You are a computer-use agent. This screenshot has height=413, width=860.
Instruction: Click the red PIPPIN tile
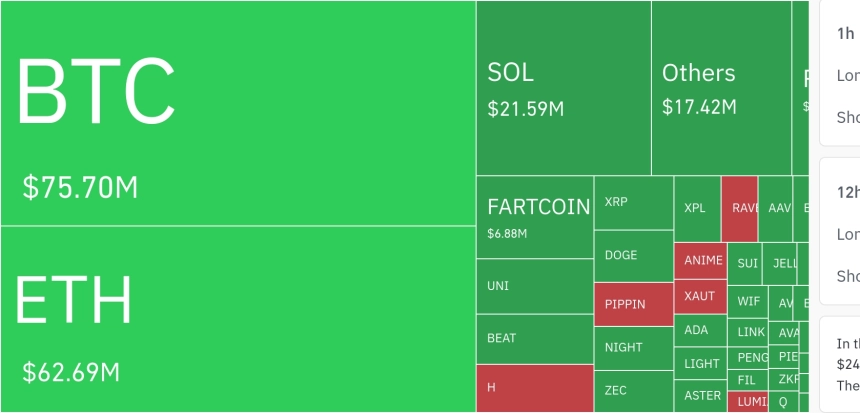(x=634, y=304)
